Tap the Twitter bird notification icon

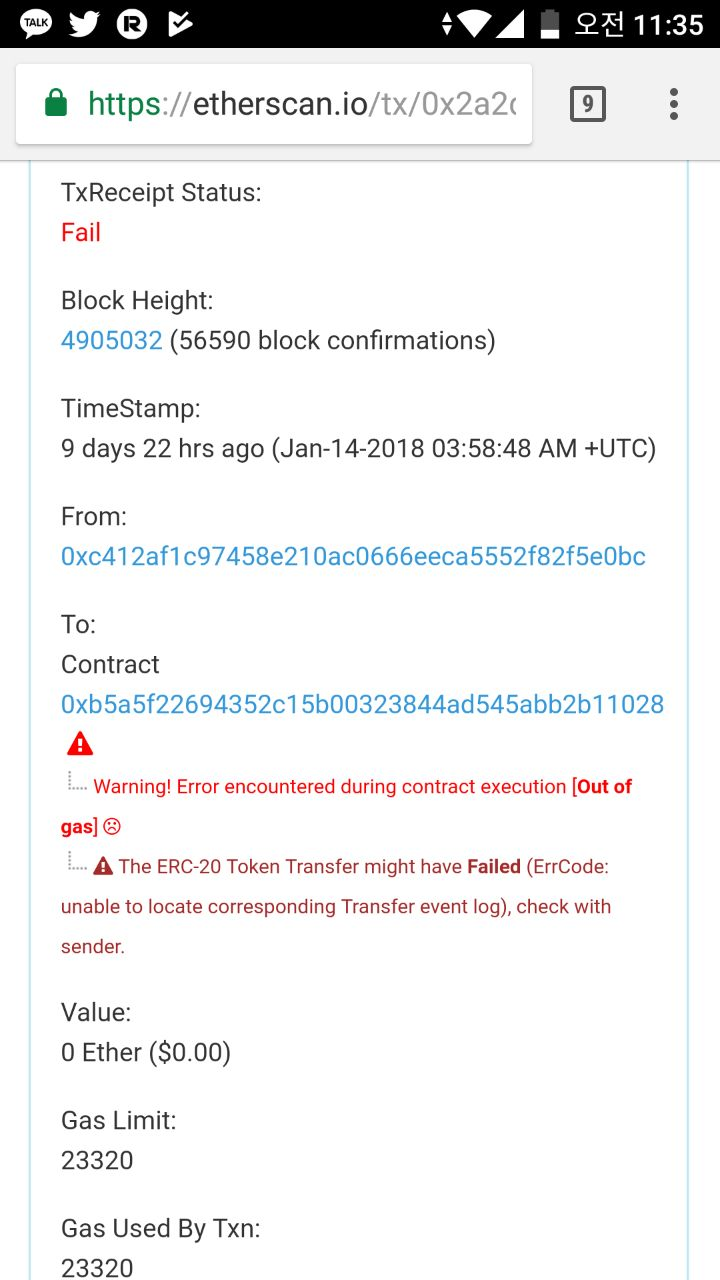(x=84, y=23)
